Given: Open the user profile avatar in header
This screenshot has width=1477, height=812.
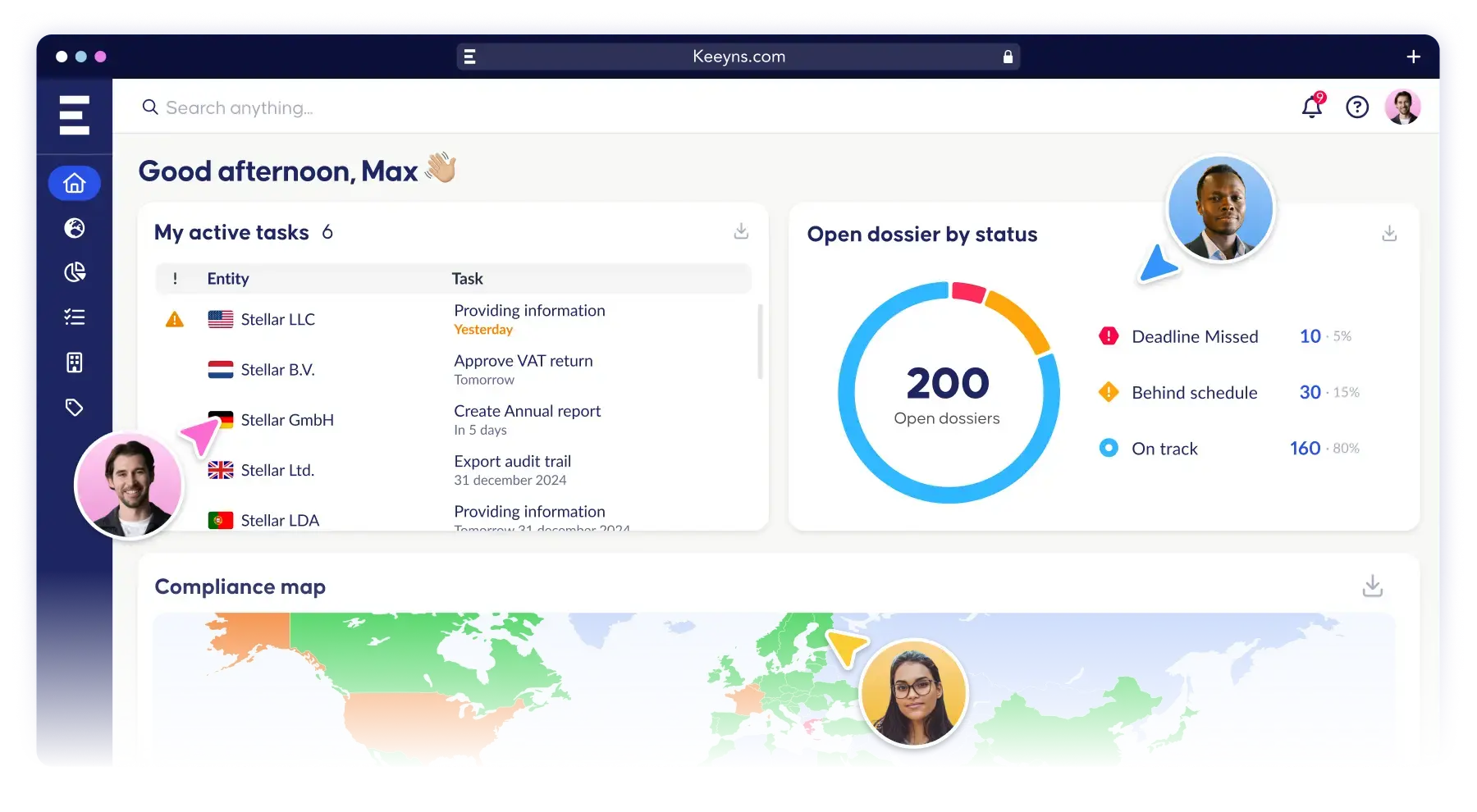Looking at the screenshot, I should [x=1403, y=107].
